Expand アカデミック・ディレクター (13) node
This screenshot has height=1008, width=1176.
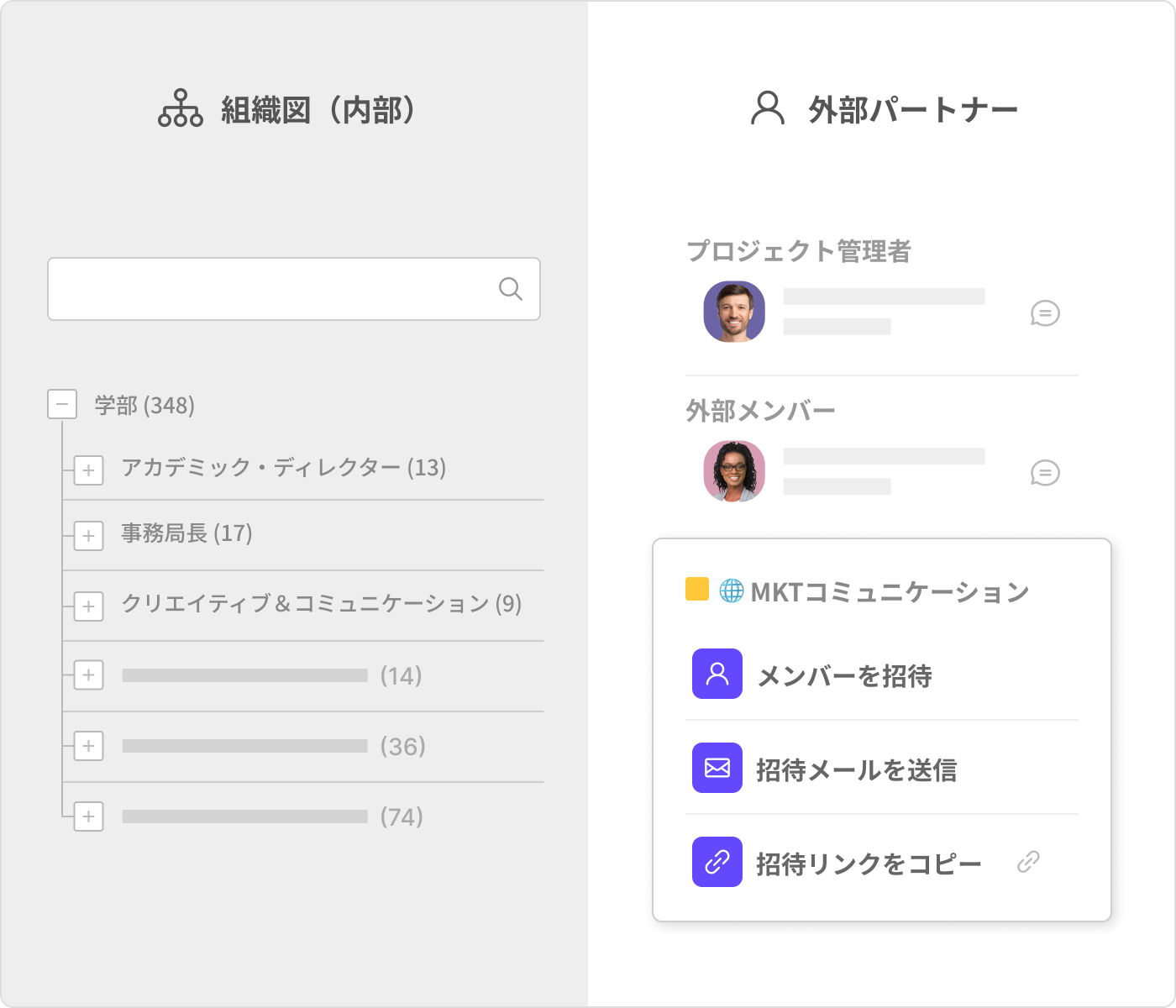(88, 470)
